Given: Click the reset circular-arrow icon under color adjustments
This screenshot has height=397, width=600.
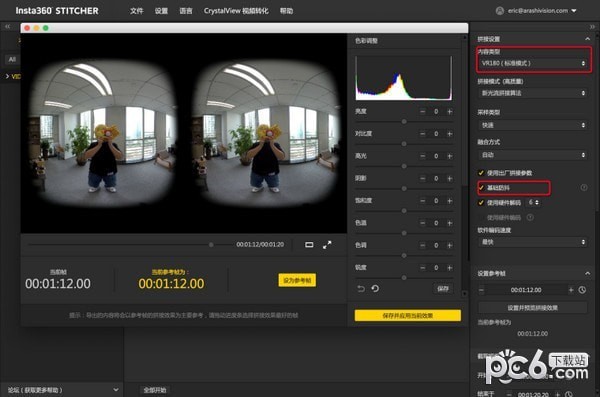Looking at the screenshot, I should click(375, 288).
